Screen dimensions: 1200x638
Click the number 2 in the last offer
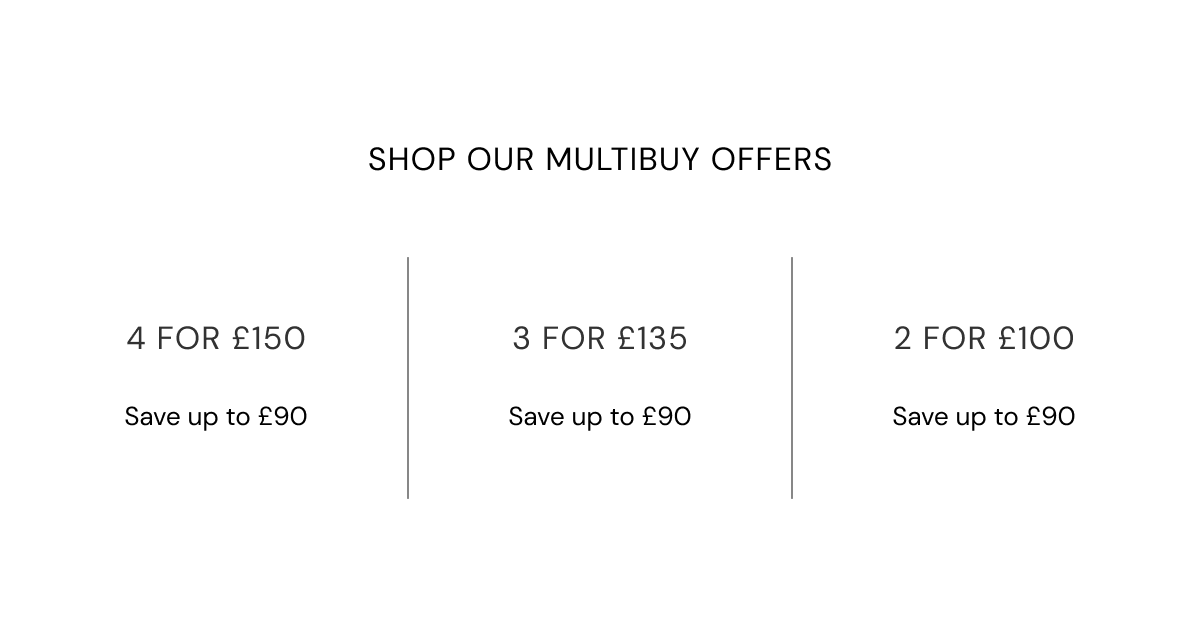tap(903, 338)
